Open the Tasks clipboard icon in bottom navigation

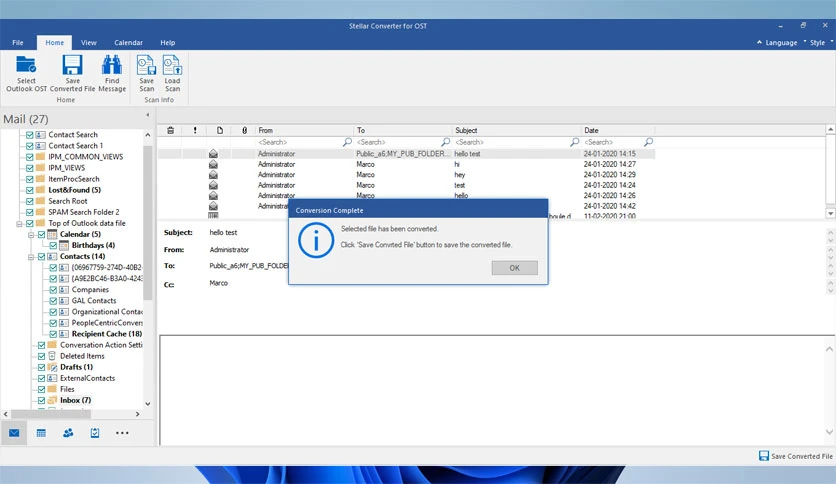(95, 433)
